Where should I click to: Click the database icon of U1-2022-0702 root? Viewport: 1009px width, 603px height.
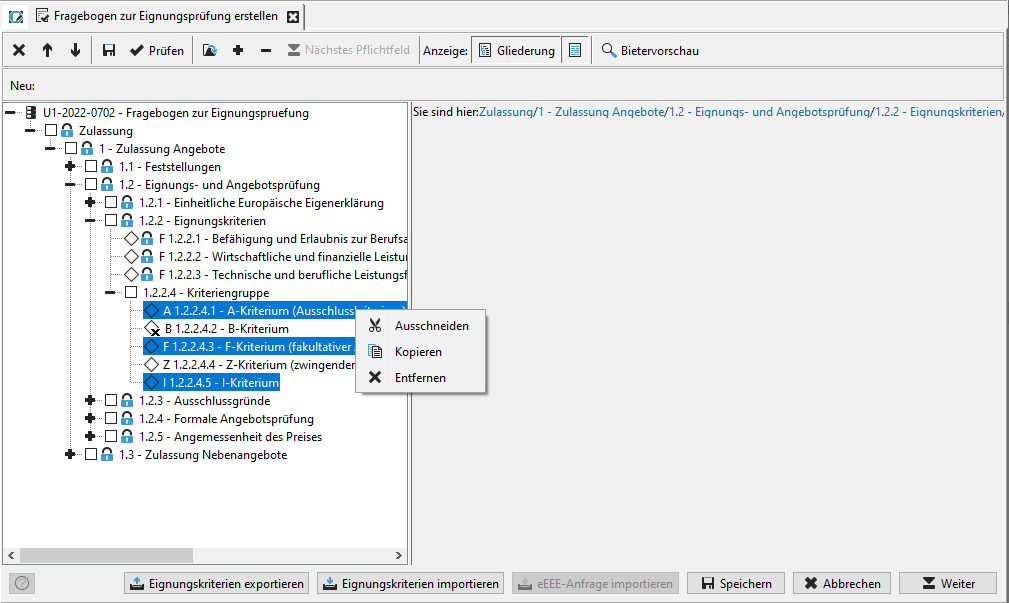tap(30, 113)
